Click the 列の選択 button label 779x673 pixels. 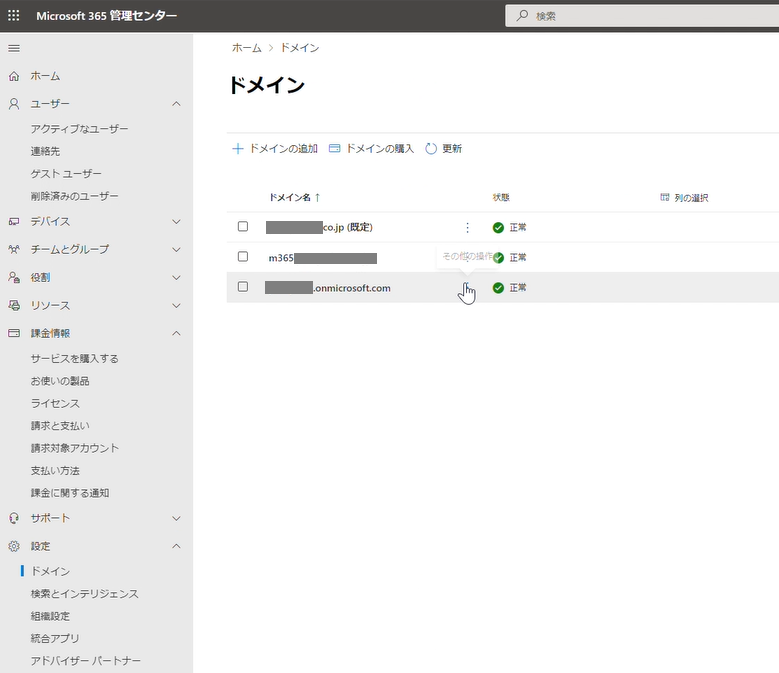tap(692, 198)
